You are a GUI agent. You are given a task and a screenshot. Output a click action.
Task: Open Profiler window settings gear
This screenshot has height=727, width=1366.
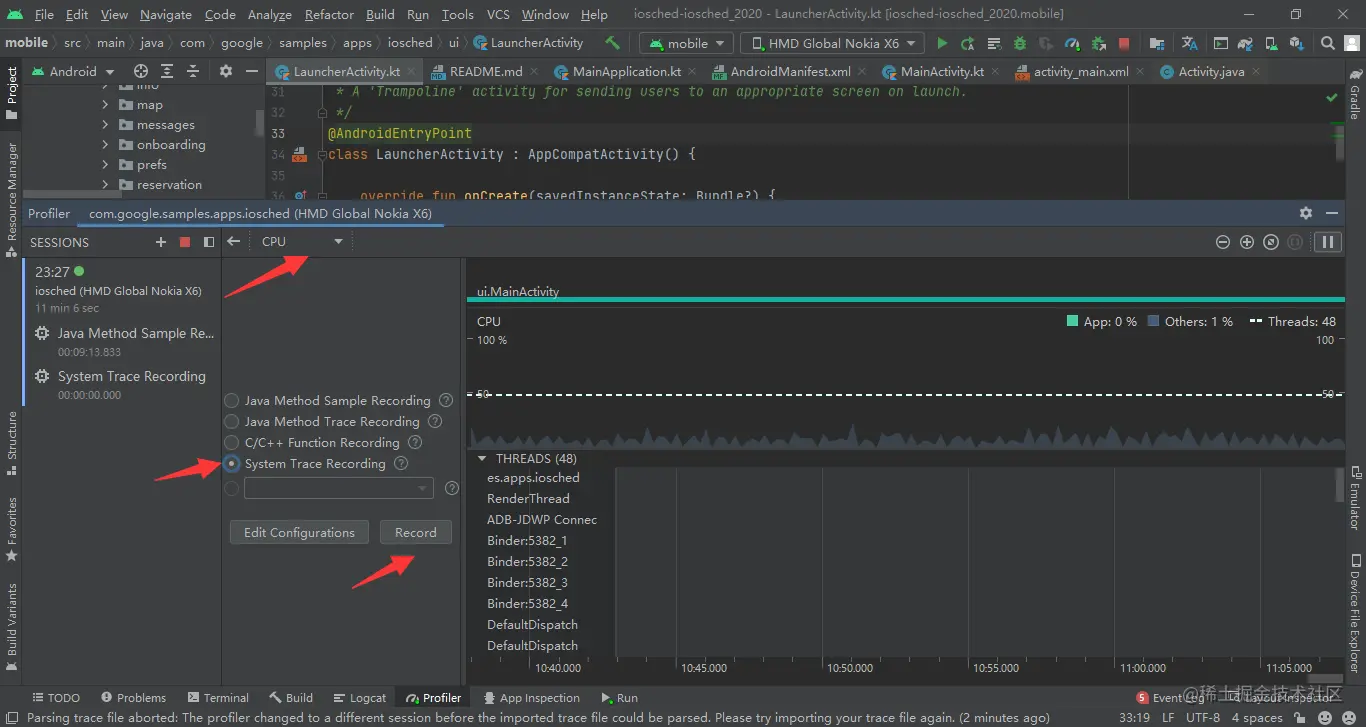tap(1305, 213)
